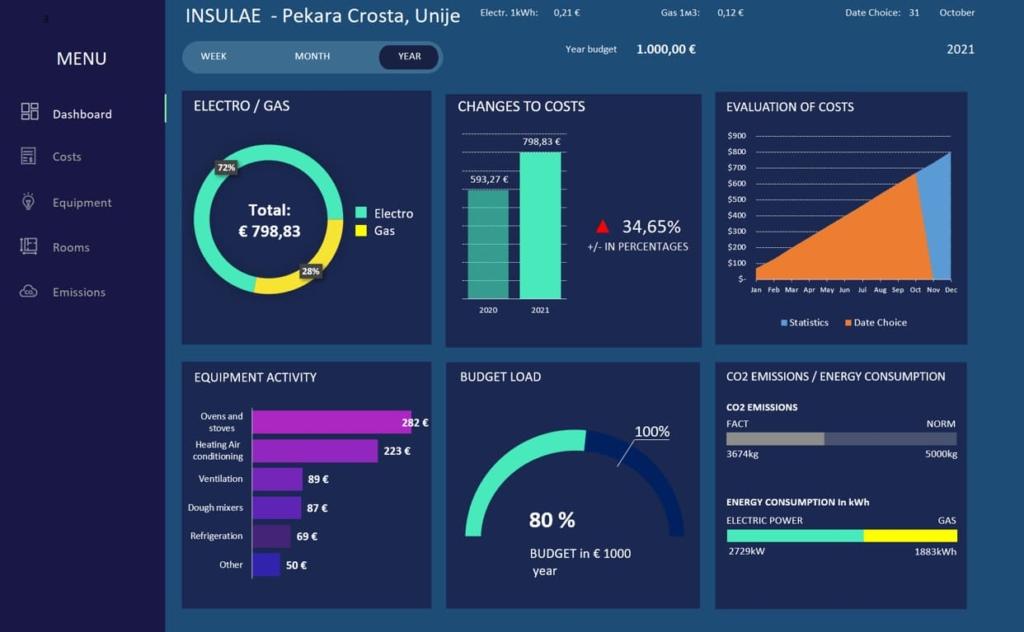Click the Electro legend color swatch
Image resolution: width=1024 pixels, height=632 pixels.
(x=362, y=213)
